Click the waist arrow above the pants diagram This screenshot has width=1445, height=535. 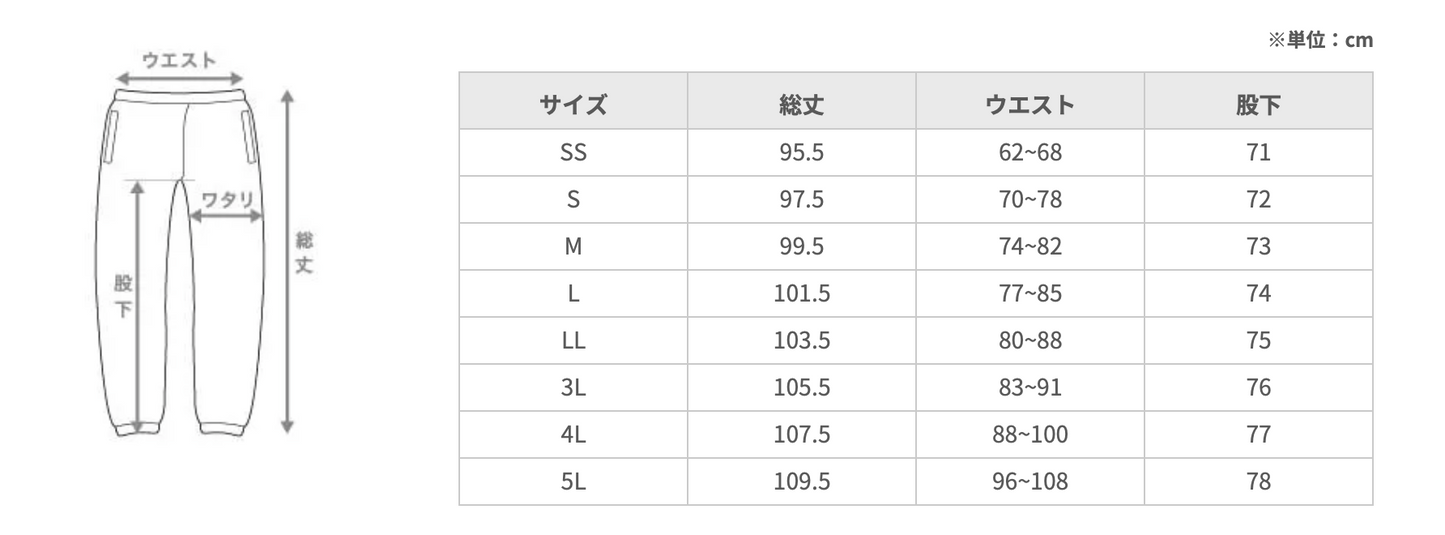[179, 79]
